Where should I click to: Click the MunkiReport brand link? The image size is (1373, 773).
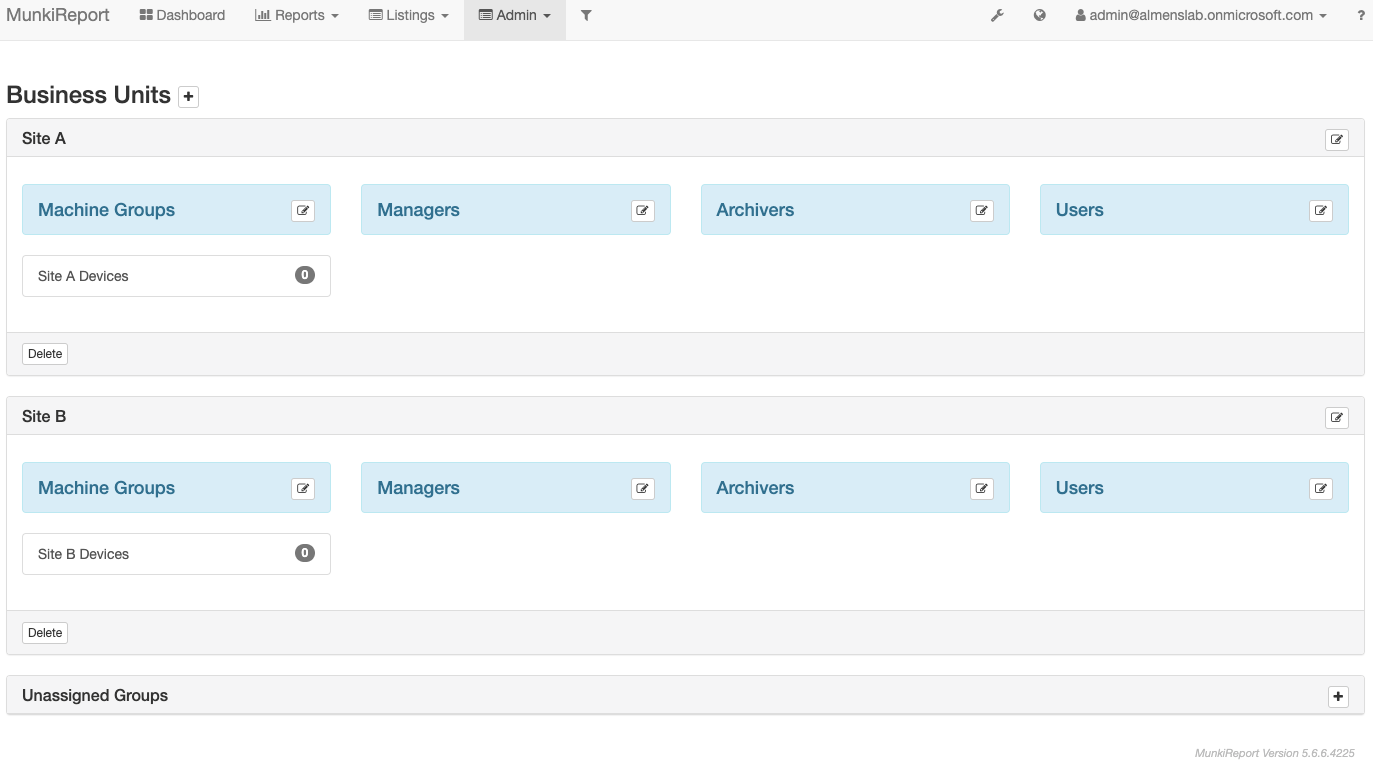[58, 16]
